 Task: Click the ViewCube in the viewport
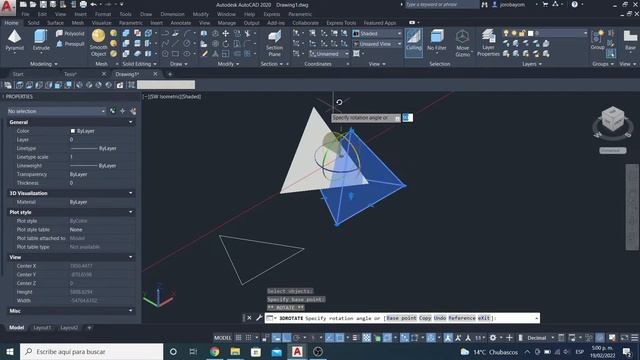(612, 120)
